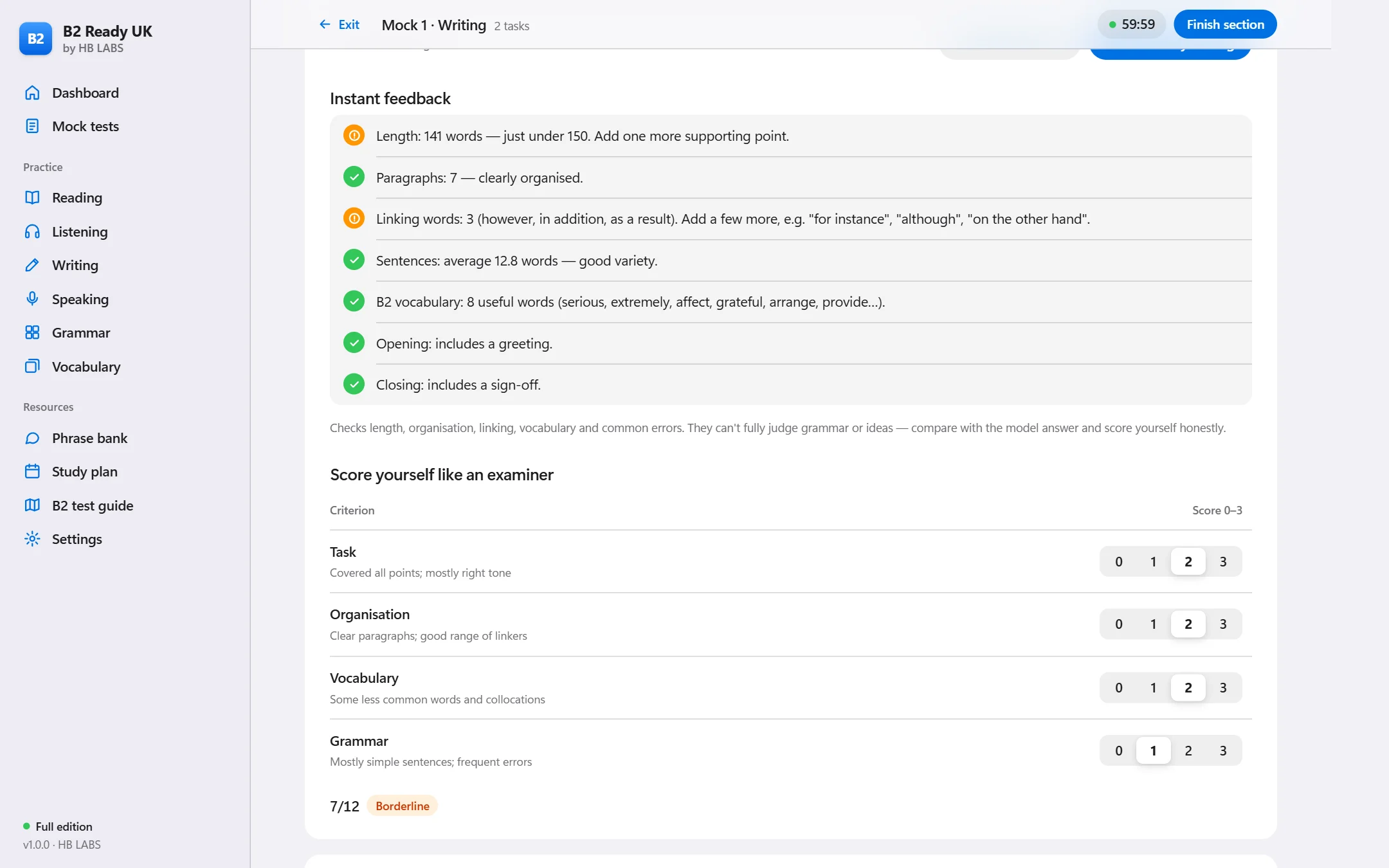Open Reading via the book icon
Image resolution: width=1389 pixels, height=868 pixels.
click(x=32, y=197)
